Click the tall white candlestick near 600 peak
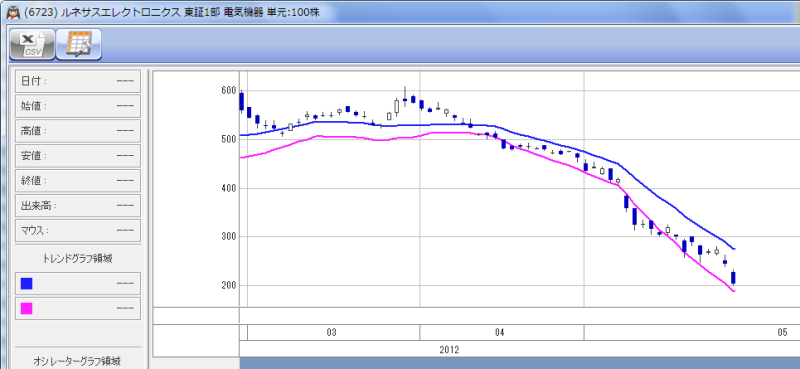The image size is (800, 369). (x=396, y=107)
